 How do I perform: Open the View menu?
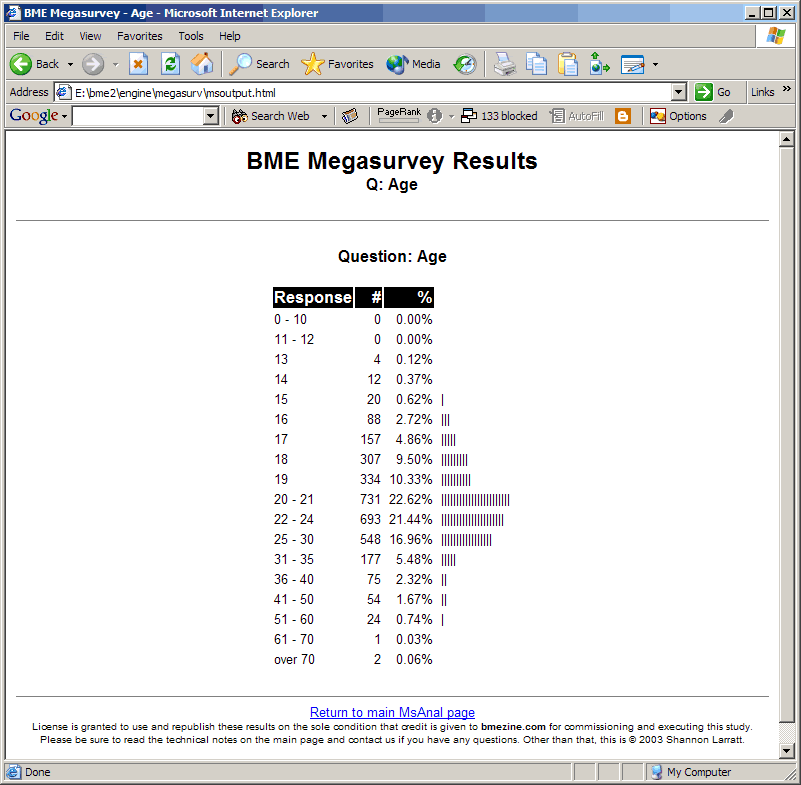click(91, 36)
